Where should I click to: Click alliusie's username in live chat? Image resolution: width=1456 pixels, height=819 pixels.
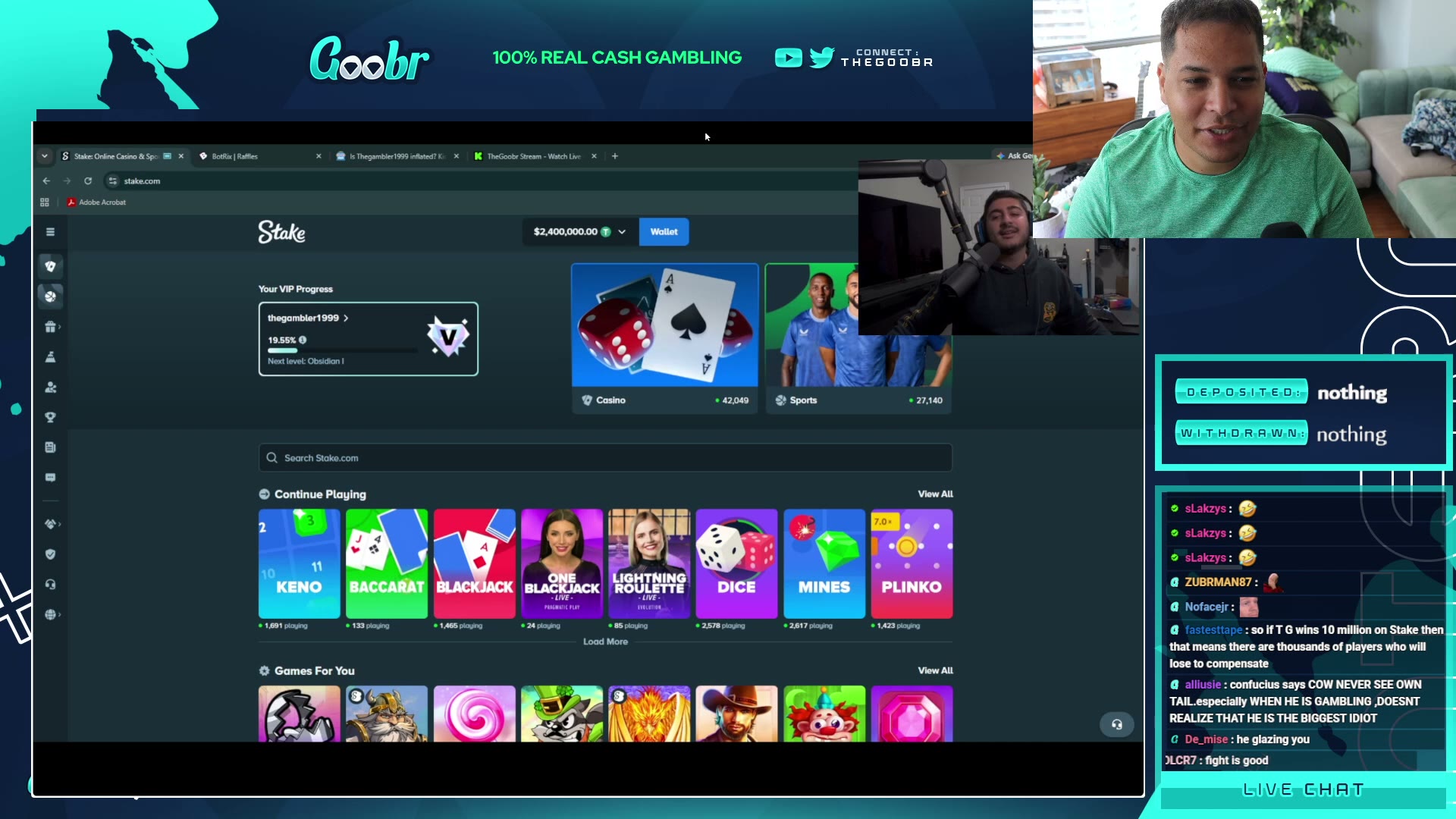click(x=1203, y=685)
